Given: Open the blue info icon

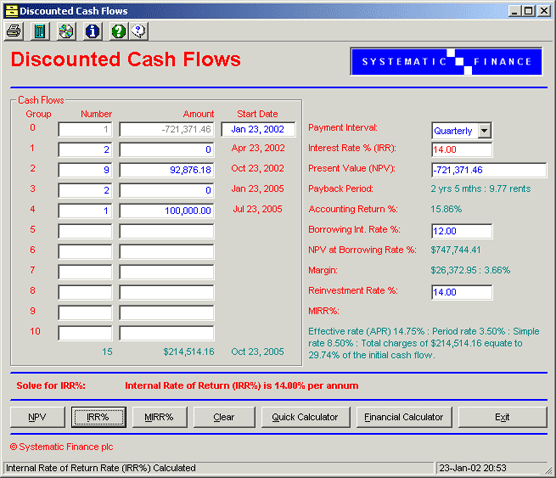Looking at the screenshot, I should click(x=92, y=31).
